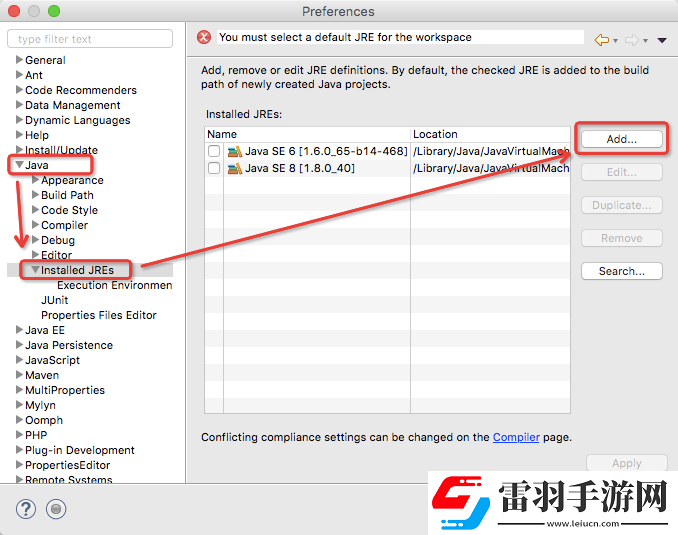Click the Java SE 6 JRE library icon
This screenshot has width=678, height=535.
point(235,151)
